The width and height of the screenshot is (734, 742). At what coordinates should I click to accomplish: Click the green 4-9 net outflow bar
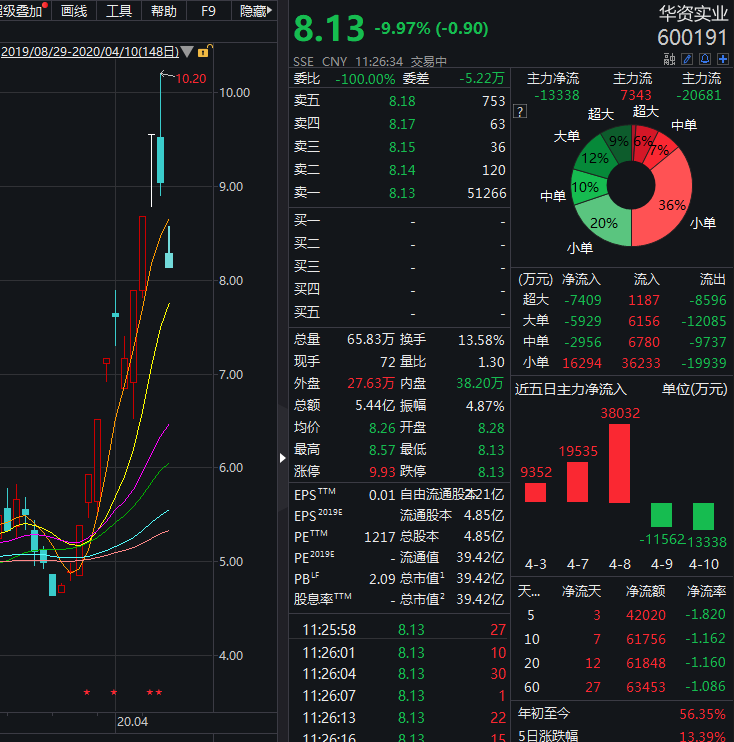tap(661, 515)
